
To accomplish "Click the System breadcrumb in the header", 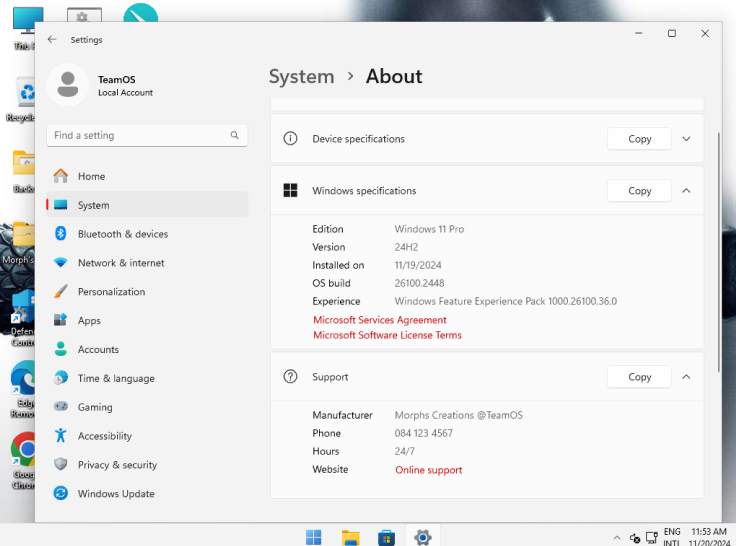I will tap(301, 77).
